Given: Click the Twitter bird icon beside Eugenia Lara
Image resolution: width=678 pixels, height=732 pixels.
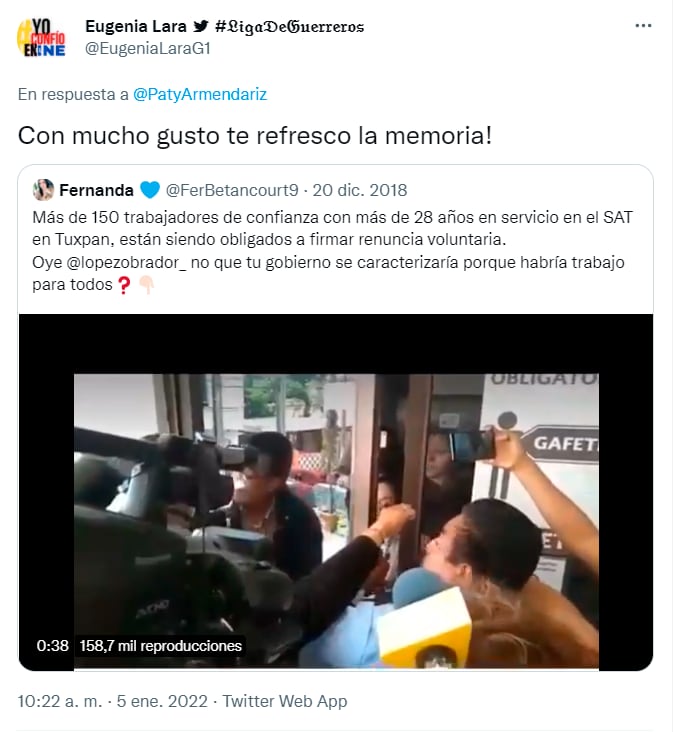Looking at the screenshot, I should click(x=201, y=26).
